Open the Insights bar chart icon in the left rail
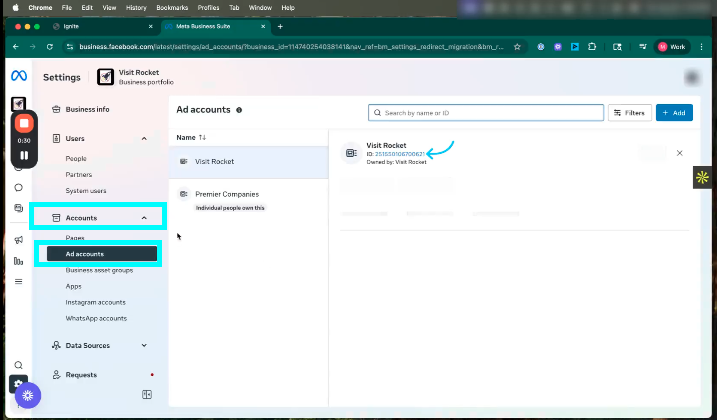This screenshot has width=717, height=420. tap(18, 261)
